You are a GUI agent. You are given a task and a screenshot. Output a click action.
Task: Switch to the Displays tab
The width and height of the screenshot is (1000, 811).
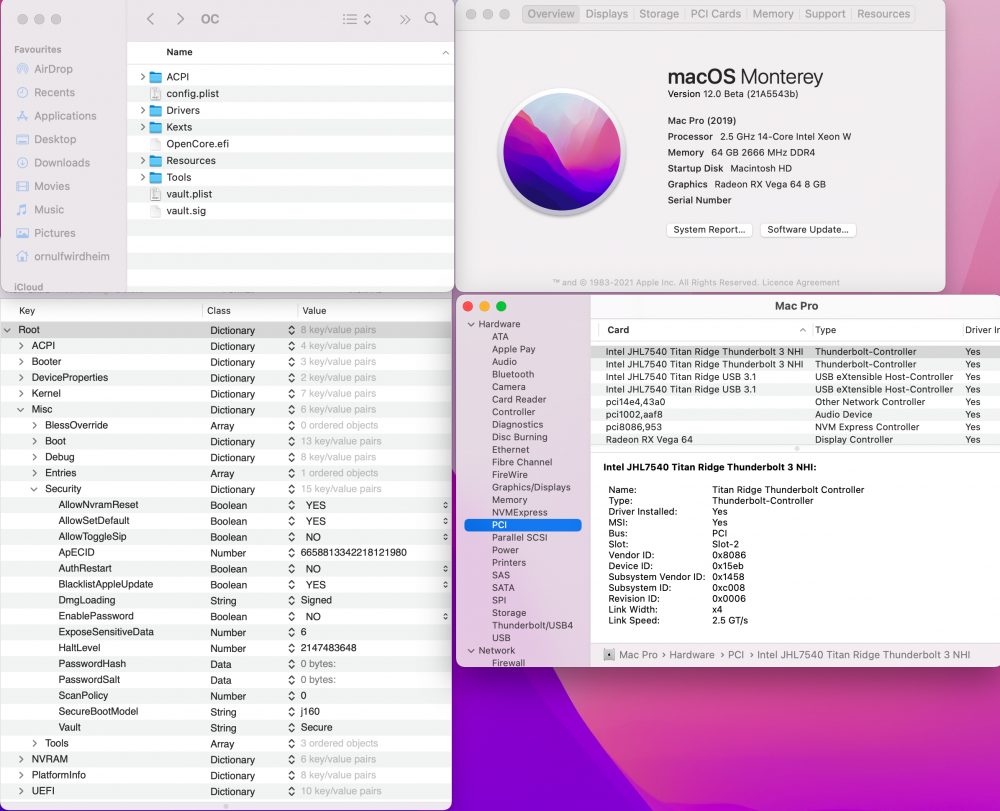(607, 14)
